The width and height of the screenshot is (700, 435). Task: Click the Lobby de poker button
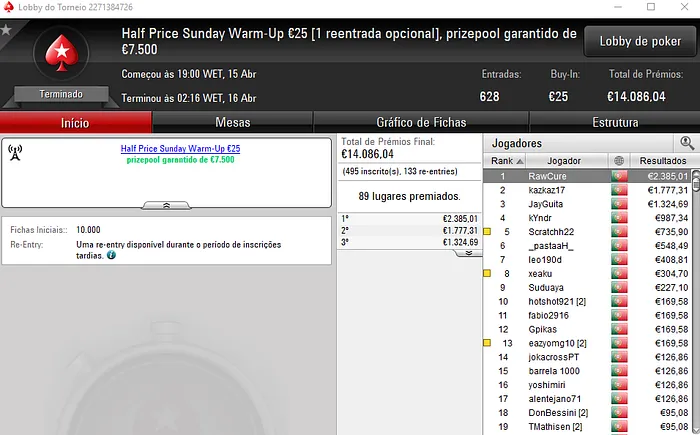point(640,42)
